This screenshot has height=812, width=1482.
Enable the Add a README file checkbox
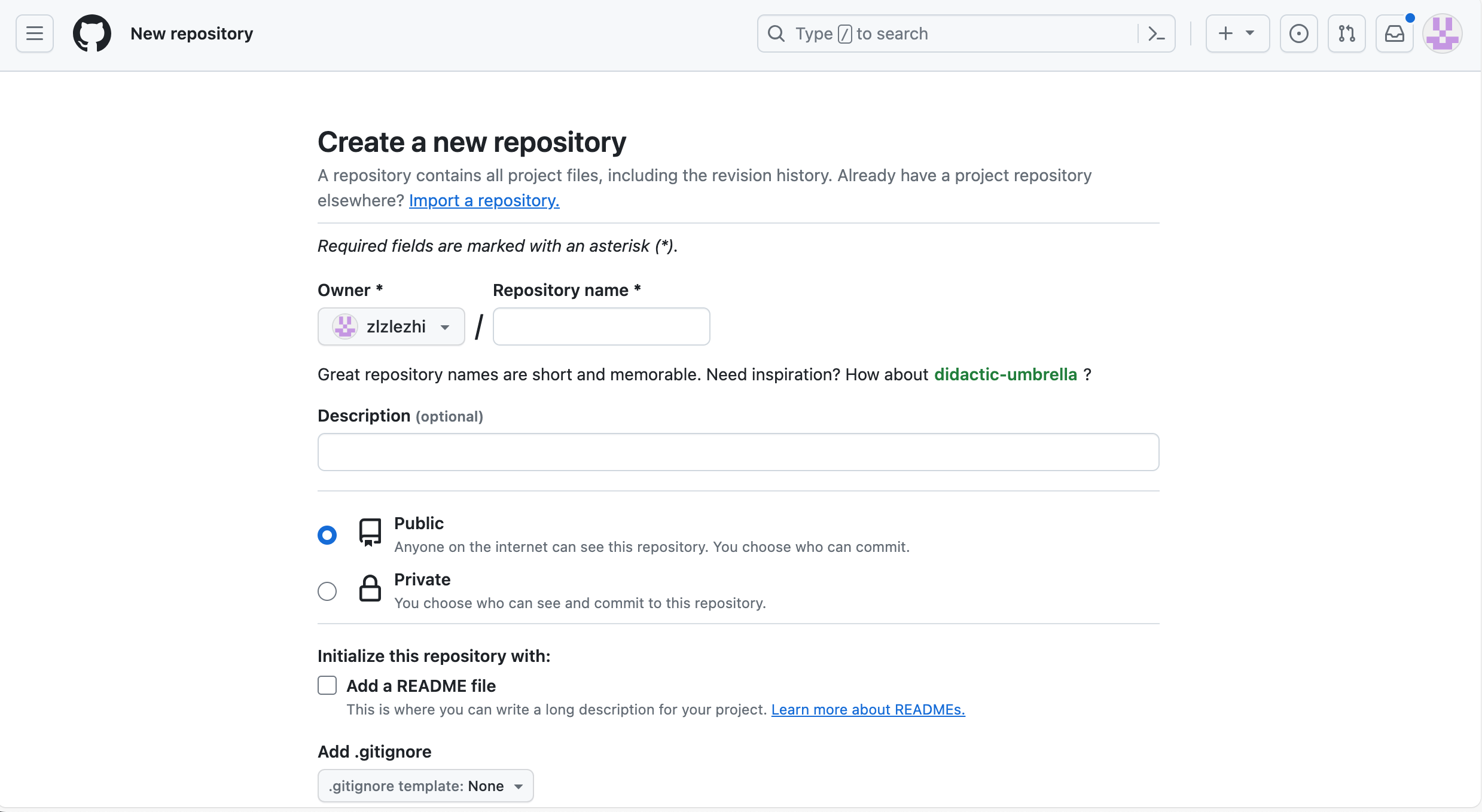327,685
